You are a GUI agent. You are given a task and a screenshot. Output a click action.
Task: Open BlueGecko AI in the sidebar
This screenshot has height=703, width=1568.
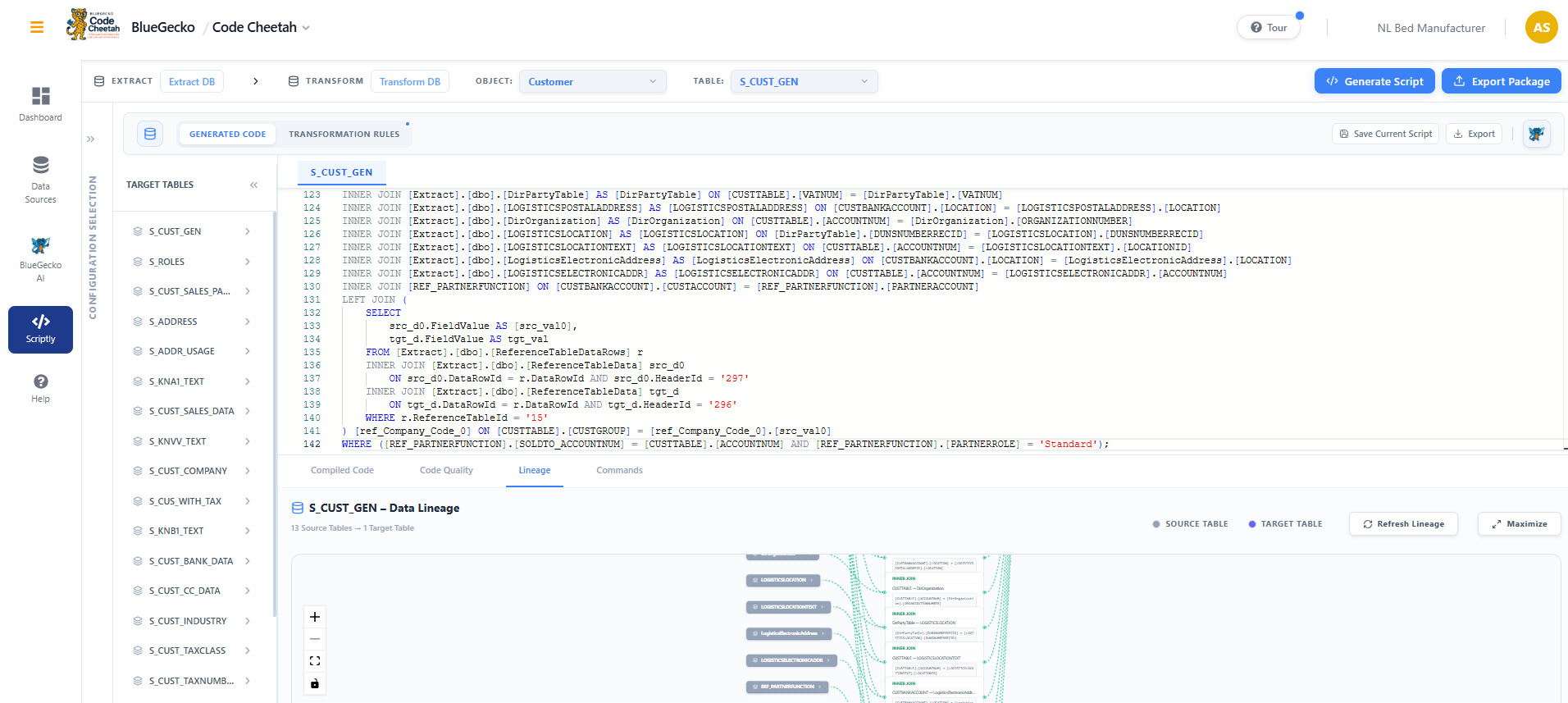point(41,259)
